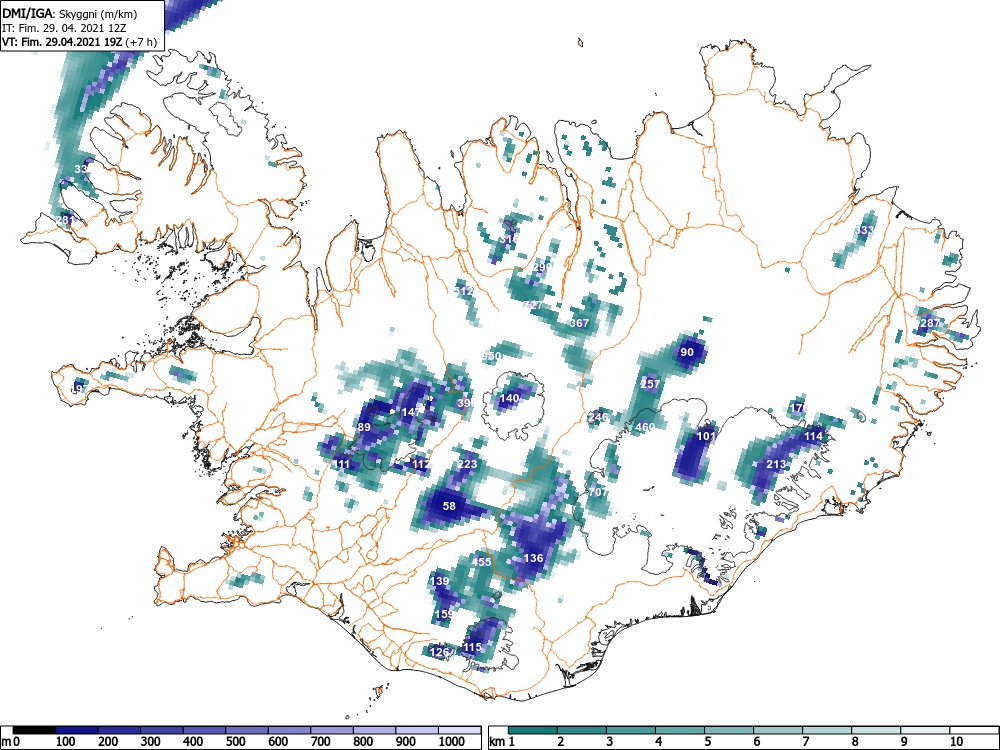Click the visibility label 512
The height and width of the screenshot is (750, 1000).
pos(464,291)
